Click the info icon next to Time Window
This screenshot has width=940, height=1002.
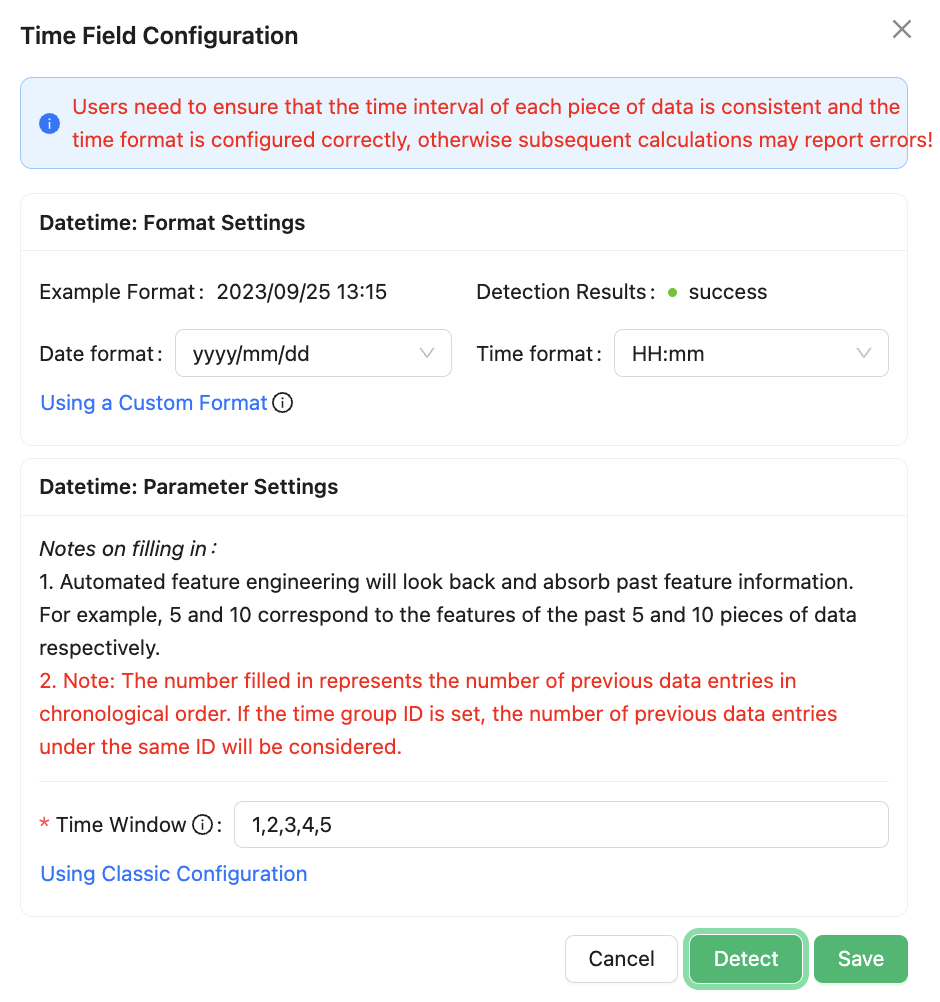coord(202,825)
